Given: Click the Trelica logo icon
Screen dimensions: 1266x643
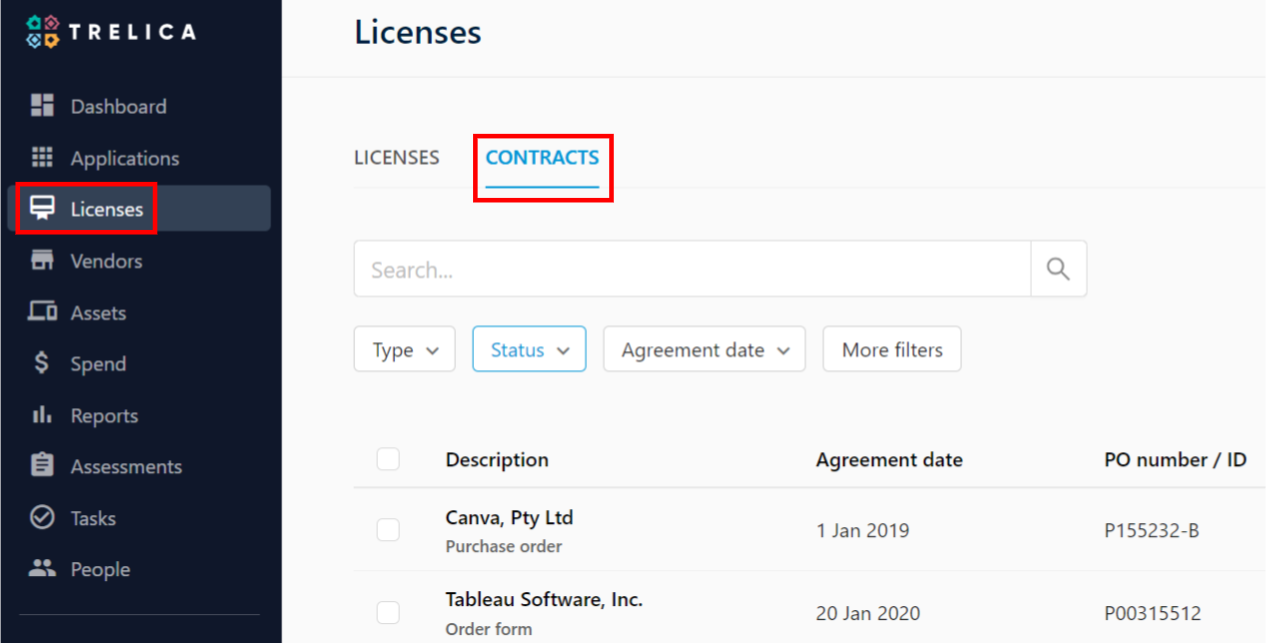Looking at the screenshot, I should [x=42, y=32].
